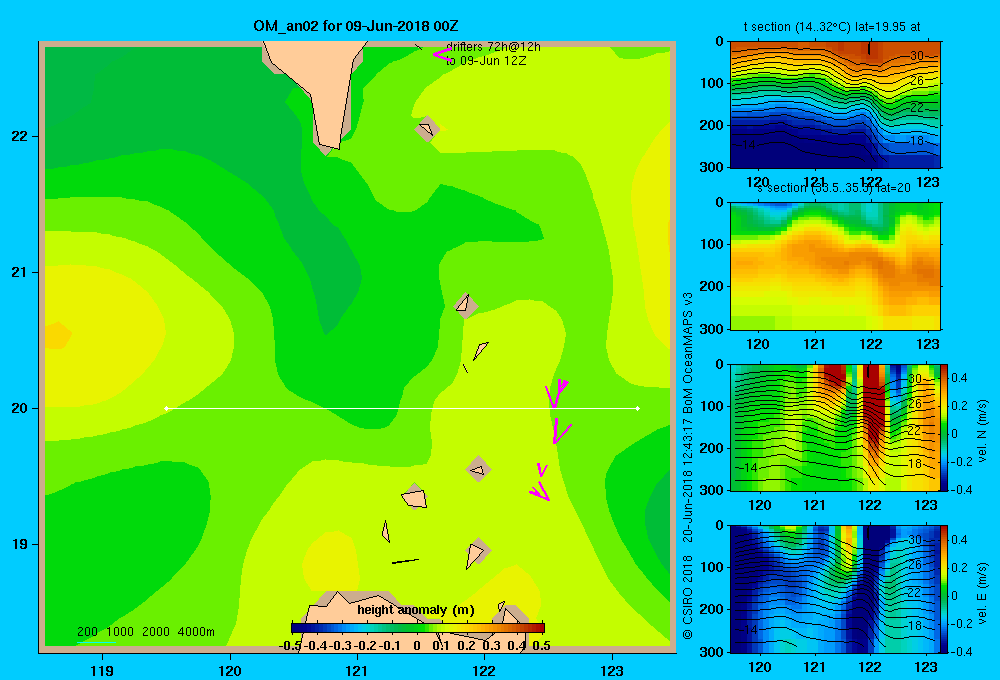Screen dimensions: 1000x680
Task: Click the title "OM_an02 for 09-Jun-2018 00Z"
Action: (356, 26)
